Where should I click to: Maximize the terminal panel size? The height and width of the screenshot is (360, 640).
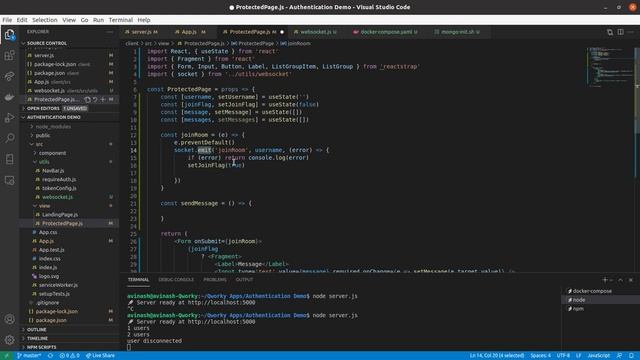coord(620,280)
